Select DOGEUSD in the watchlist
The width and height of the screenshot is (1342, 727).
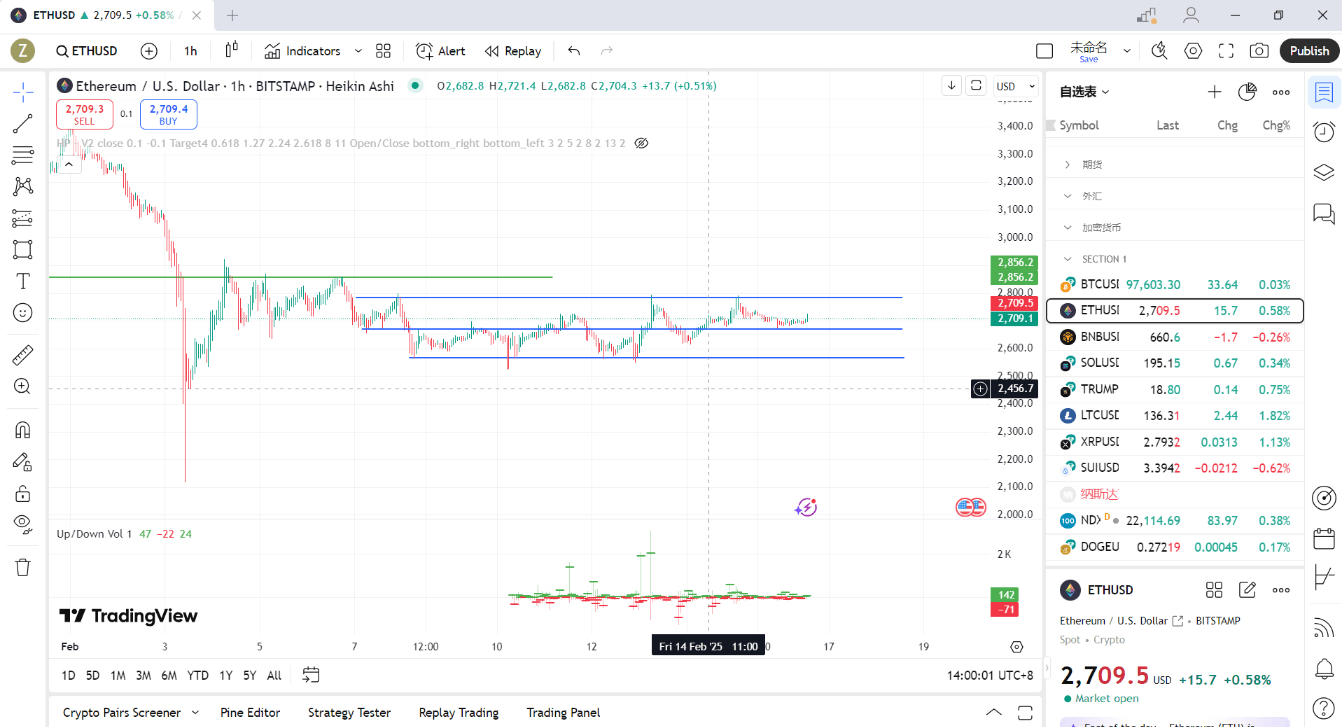[1175, 547]
